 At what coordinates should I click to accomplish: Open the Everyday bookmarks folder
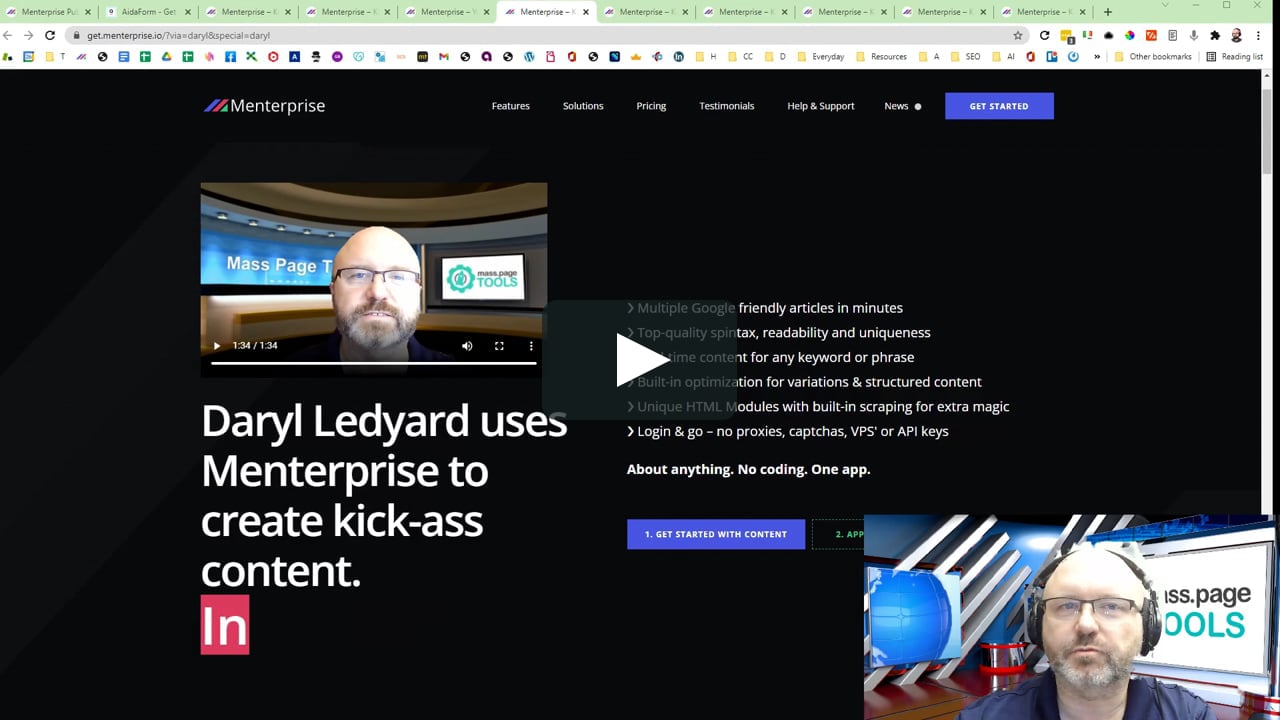(820, 57)
